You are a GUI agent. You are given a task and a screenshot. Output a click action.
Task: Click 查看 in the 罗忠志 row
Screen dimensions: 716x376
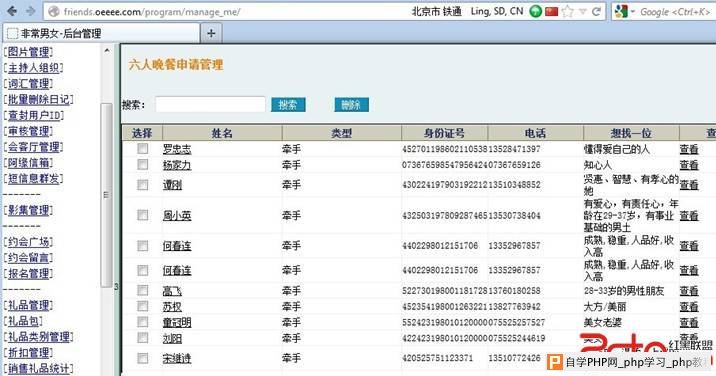689,149
